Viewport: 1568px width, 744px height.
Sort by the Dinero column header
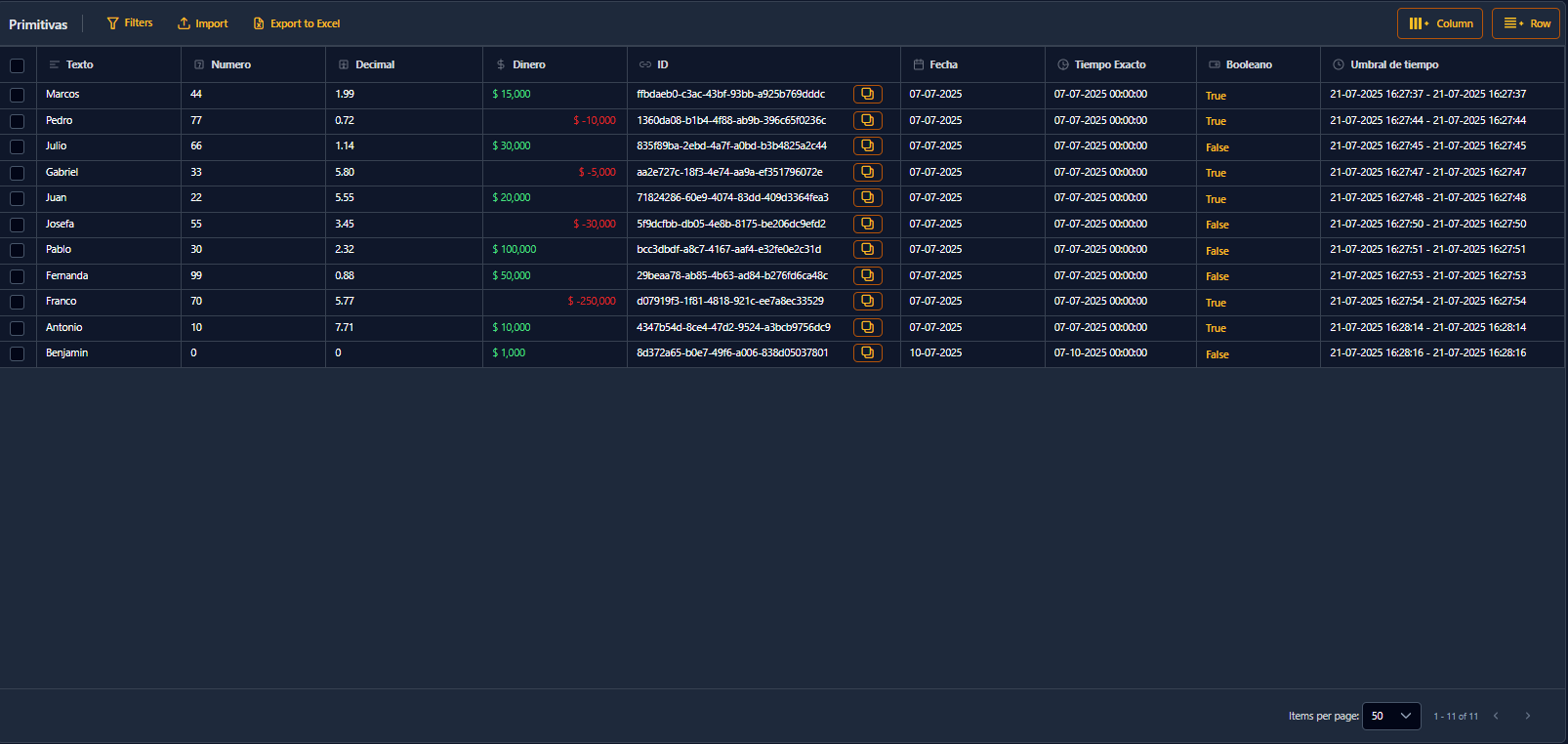(x=528, y=64)
